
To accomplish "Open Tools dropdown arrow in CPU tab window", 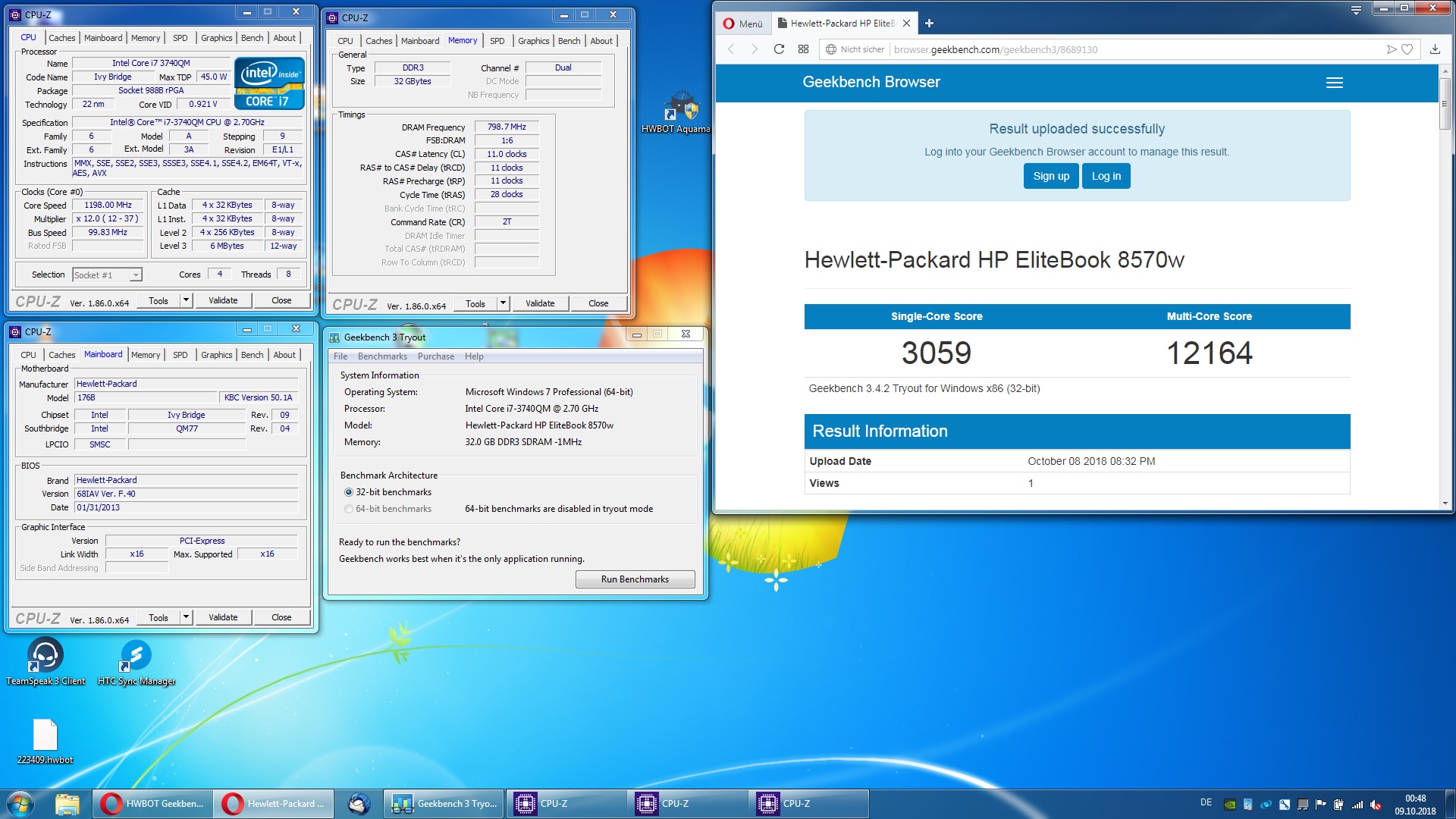I will click(186, 300).
